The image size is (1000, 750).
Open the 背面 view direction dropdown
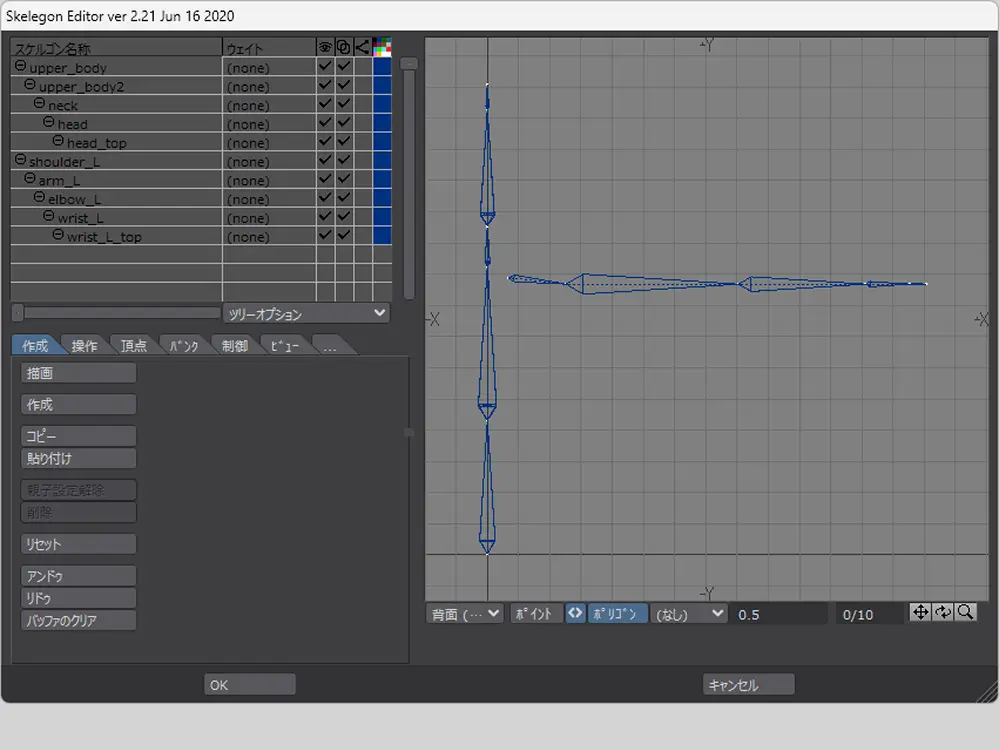pos(464,614)
